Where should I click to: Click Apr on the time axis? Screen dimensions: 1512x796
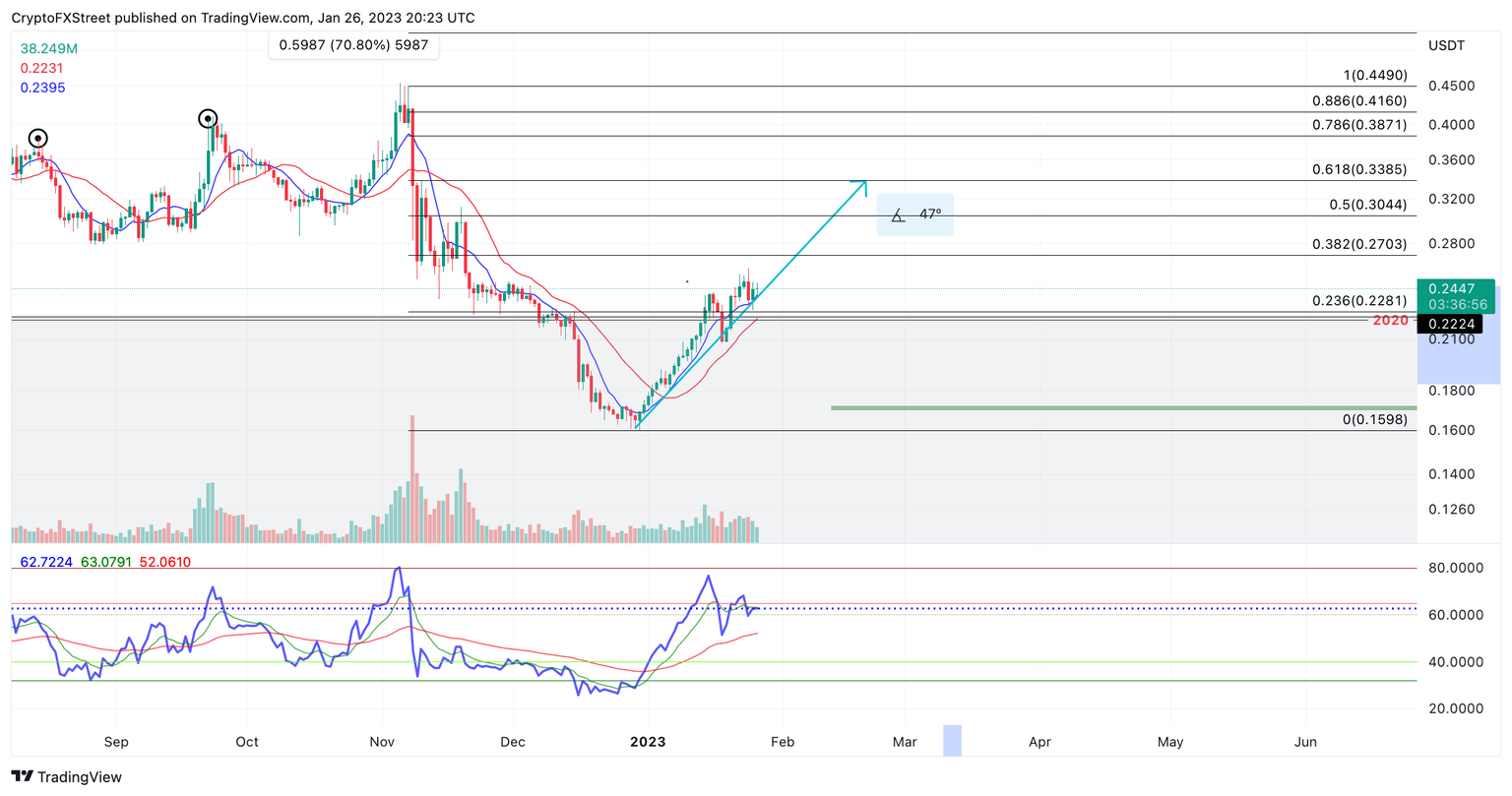1039,742
